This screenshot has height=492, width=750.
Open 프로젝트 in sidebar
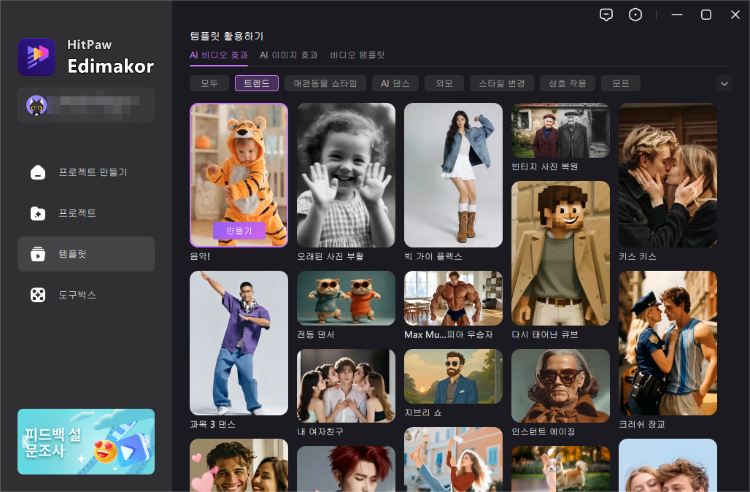[x=86, y=213]
